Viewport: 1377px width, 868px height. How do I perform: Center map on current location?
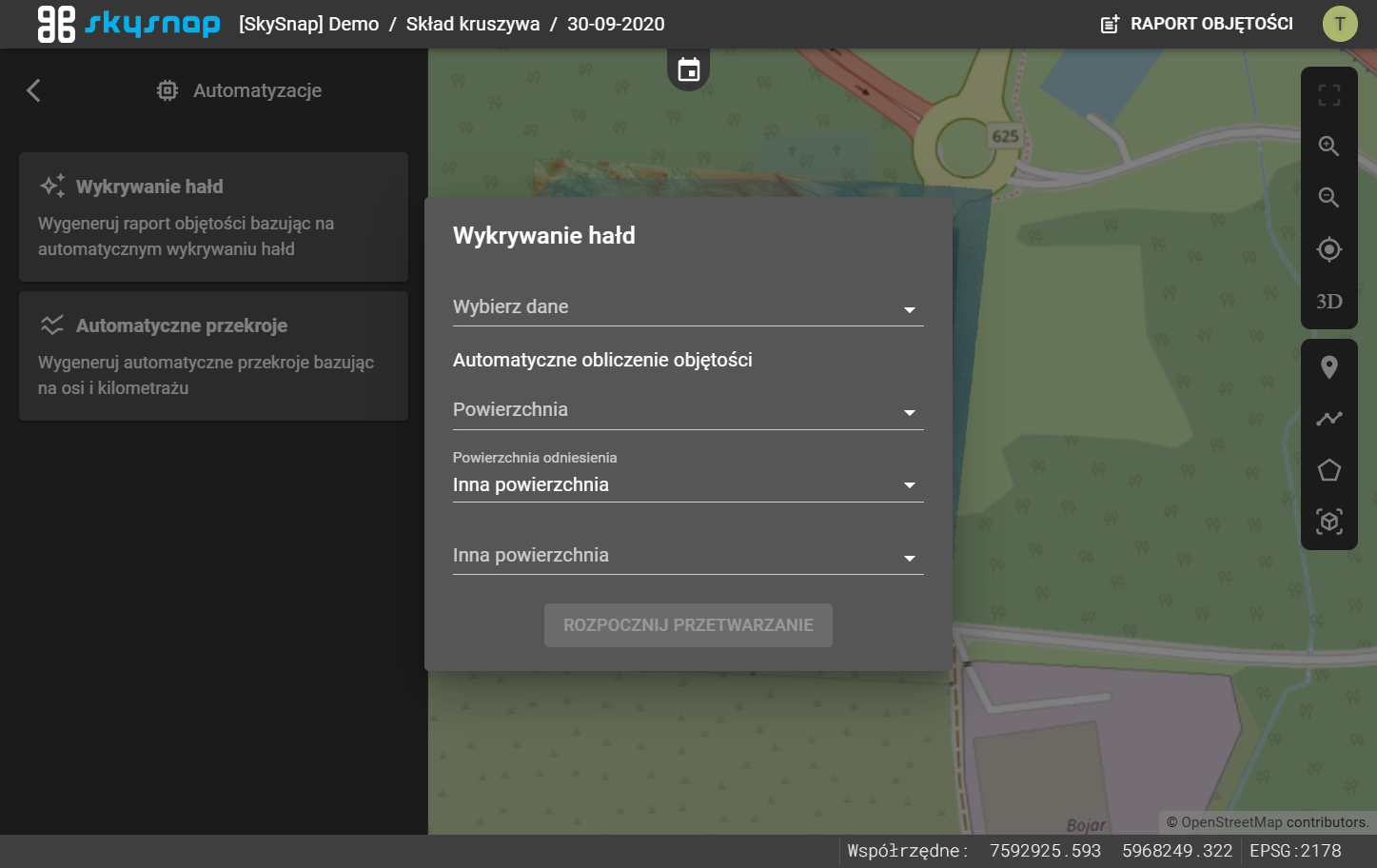(1329, 249)
